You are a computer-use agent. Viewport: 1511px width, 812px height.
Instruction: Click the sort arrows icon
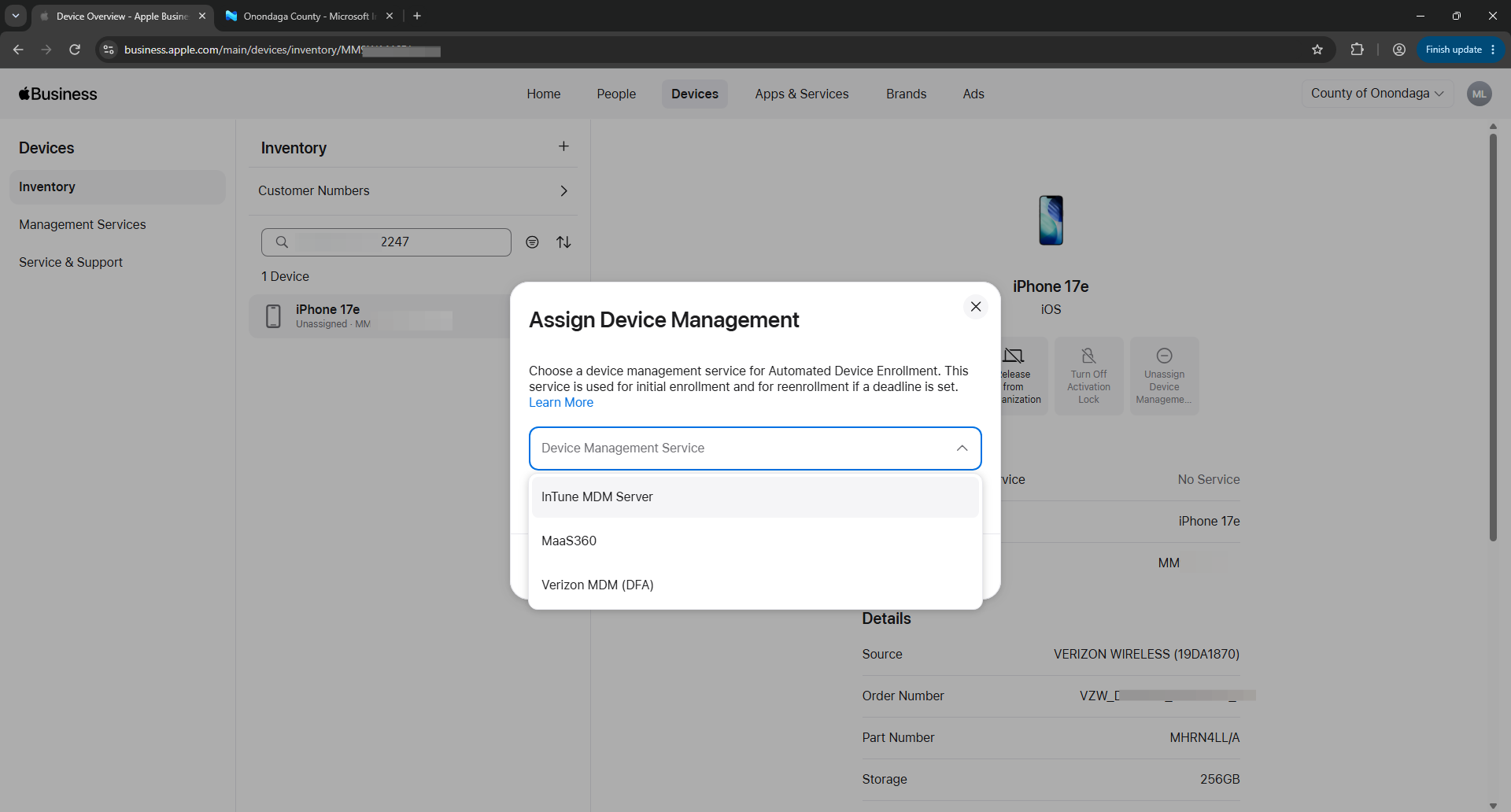[563, 242]
